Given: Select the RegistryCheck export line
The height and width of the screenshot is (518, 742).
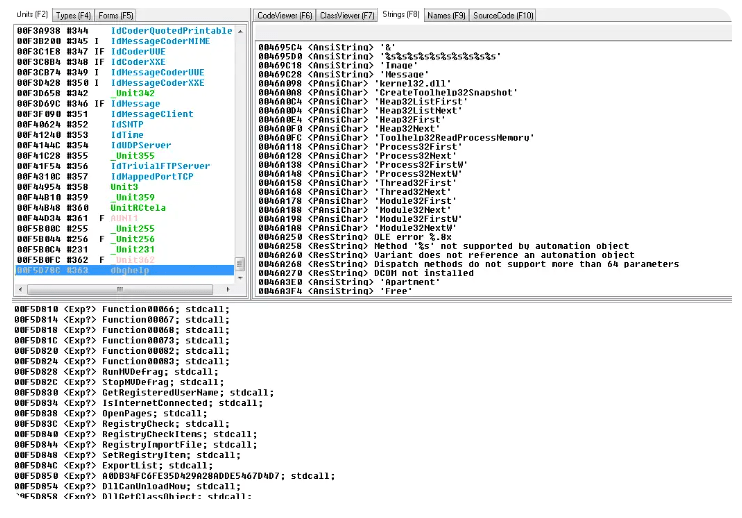Looking at the screenshot, I should tap(122, 424).
